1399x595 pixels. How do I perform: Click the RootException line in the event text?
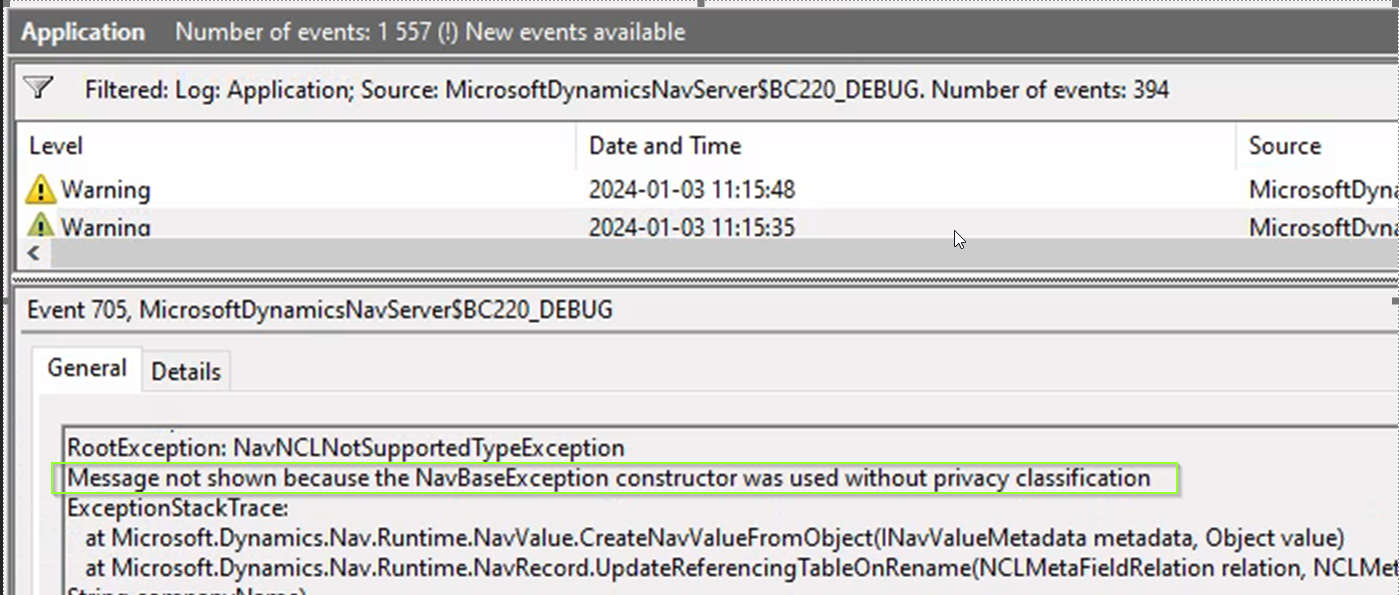pyautogui.click(x=345, y=448)
